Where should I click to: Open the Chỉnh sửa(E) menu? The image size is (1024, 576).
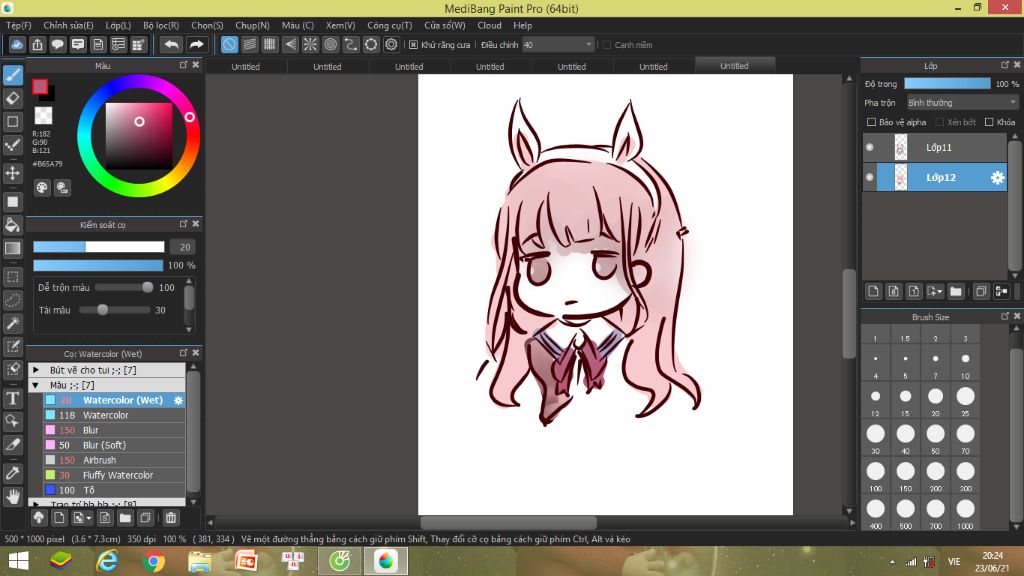pos(69,25)
